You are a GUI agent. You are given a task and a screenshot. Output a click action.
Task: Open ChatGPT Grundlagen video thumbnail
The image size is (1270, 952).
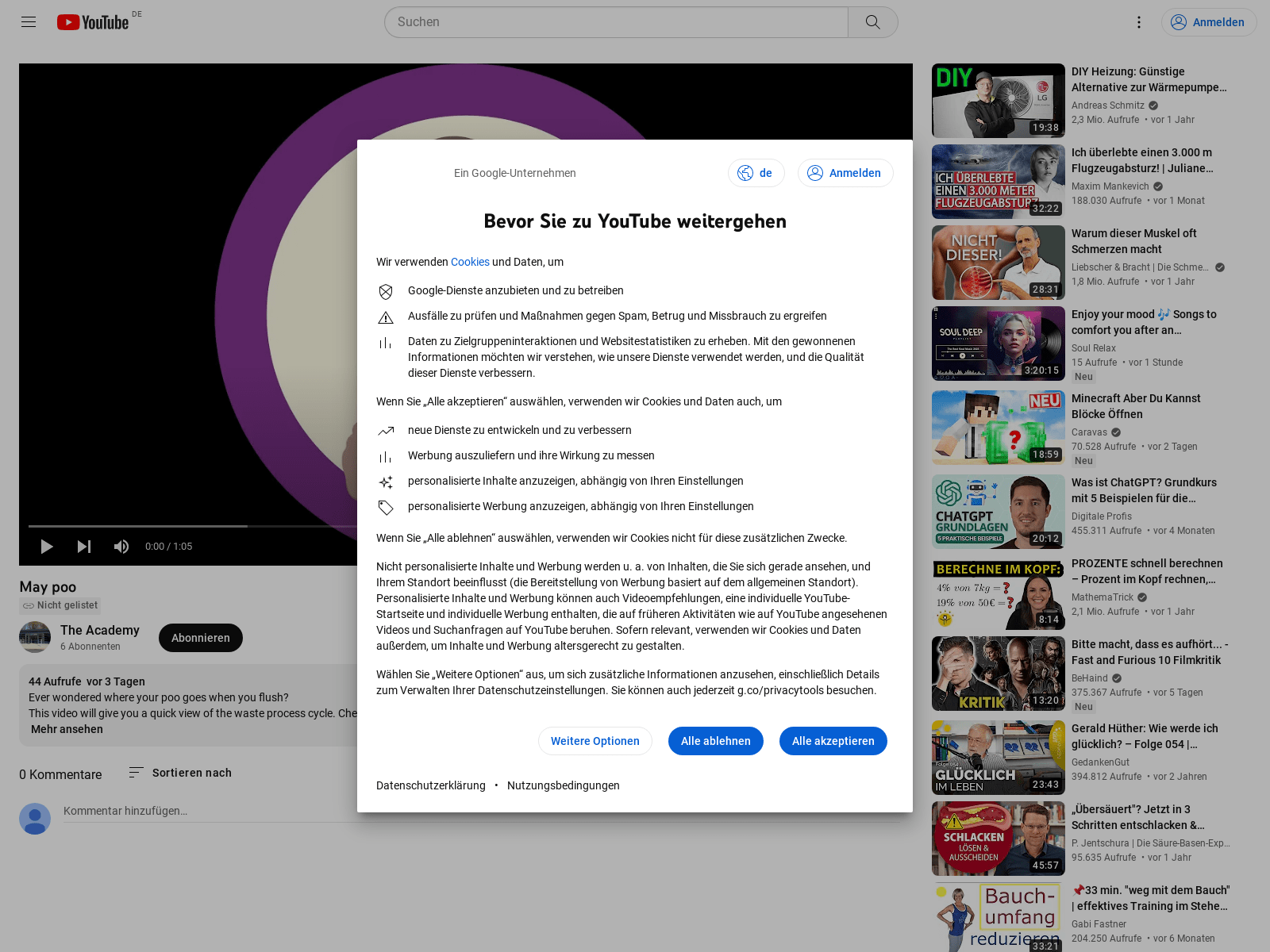pyautogui.click(x=999, y=512)
